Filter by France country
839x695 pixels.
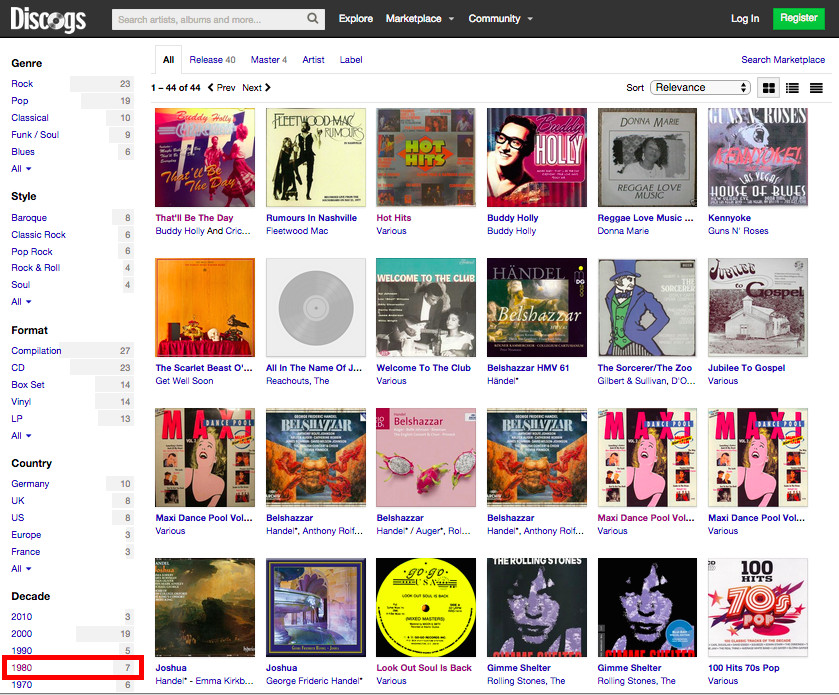tap(25, 552)
